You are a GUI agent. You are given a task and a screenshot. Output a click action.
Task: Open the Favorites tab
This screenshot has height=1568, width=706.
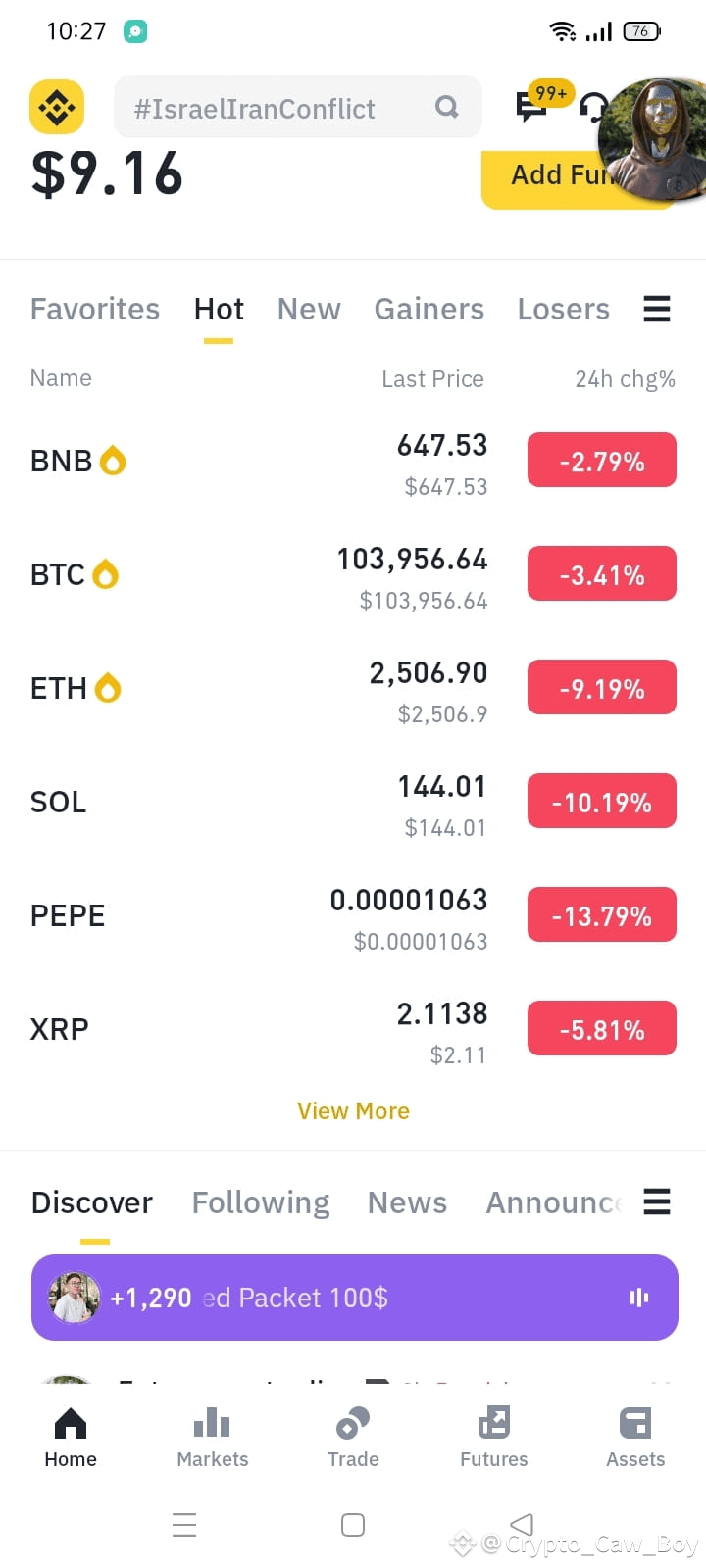click(95, 309)
